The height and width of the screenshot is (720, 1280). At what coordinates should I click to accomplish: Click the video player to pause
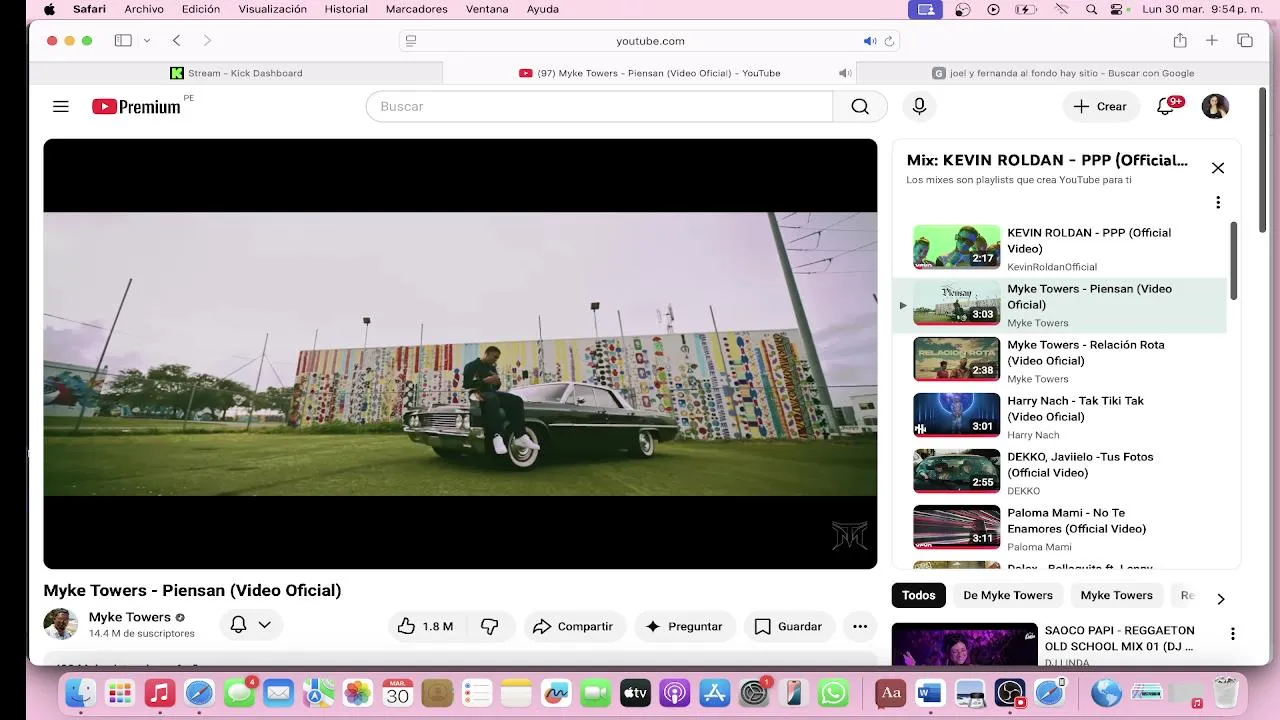[x=460, y=353]
